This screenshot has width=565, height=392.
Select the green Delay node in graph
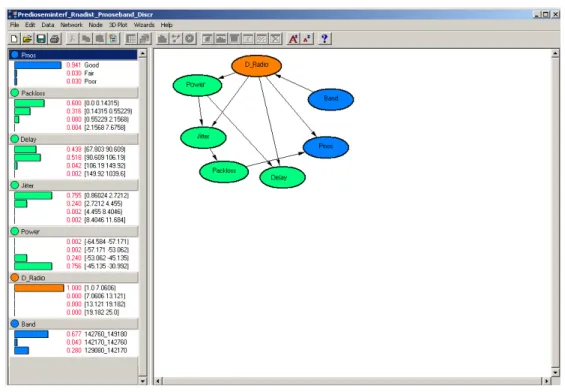[x=282, y=177]
